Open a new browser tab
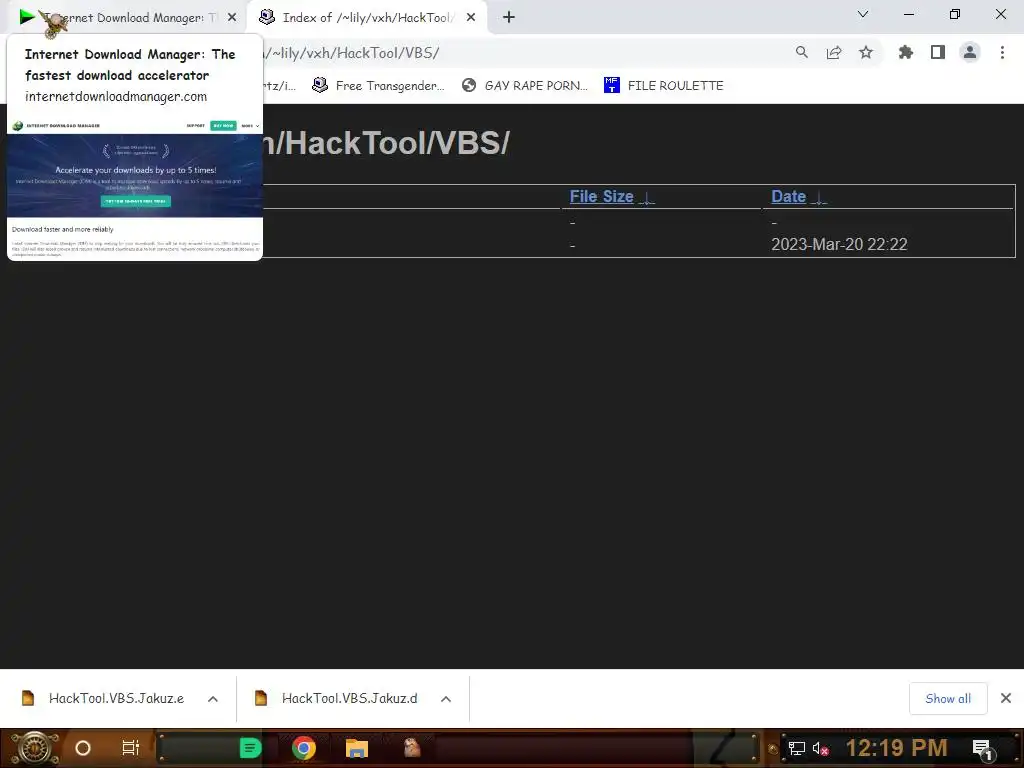1024x768 pixels. pos(509,18)
